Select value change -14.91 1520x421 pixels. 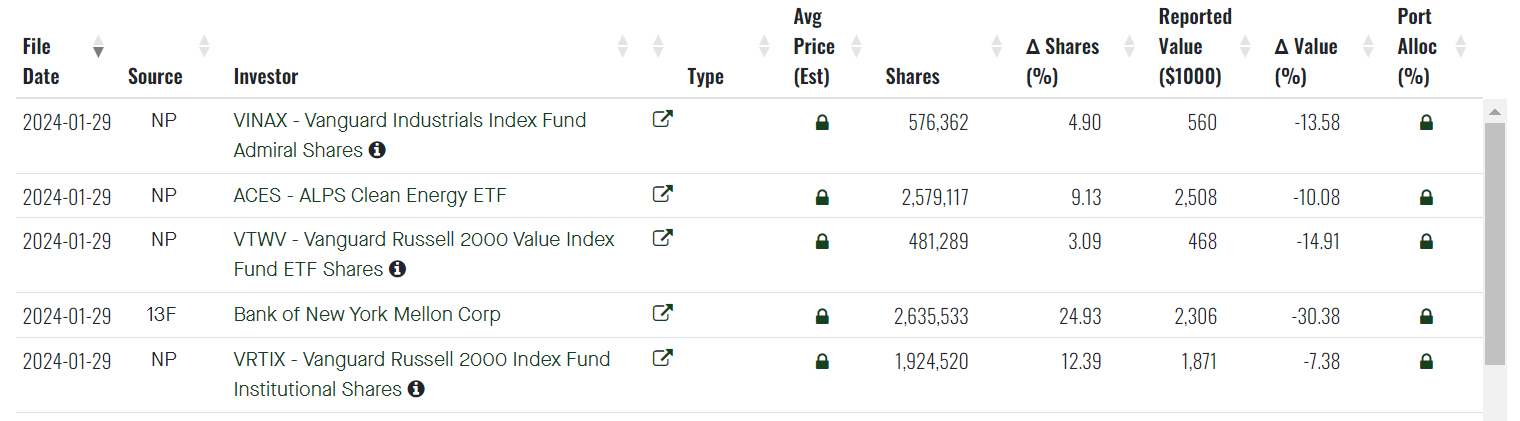(1316, 241)
